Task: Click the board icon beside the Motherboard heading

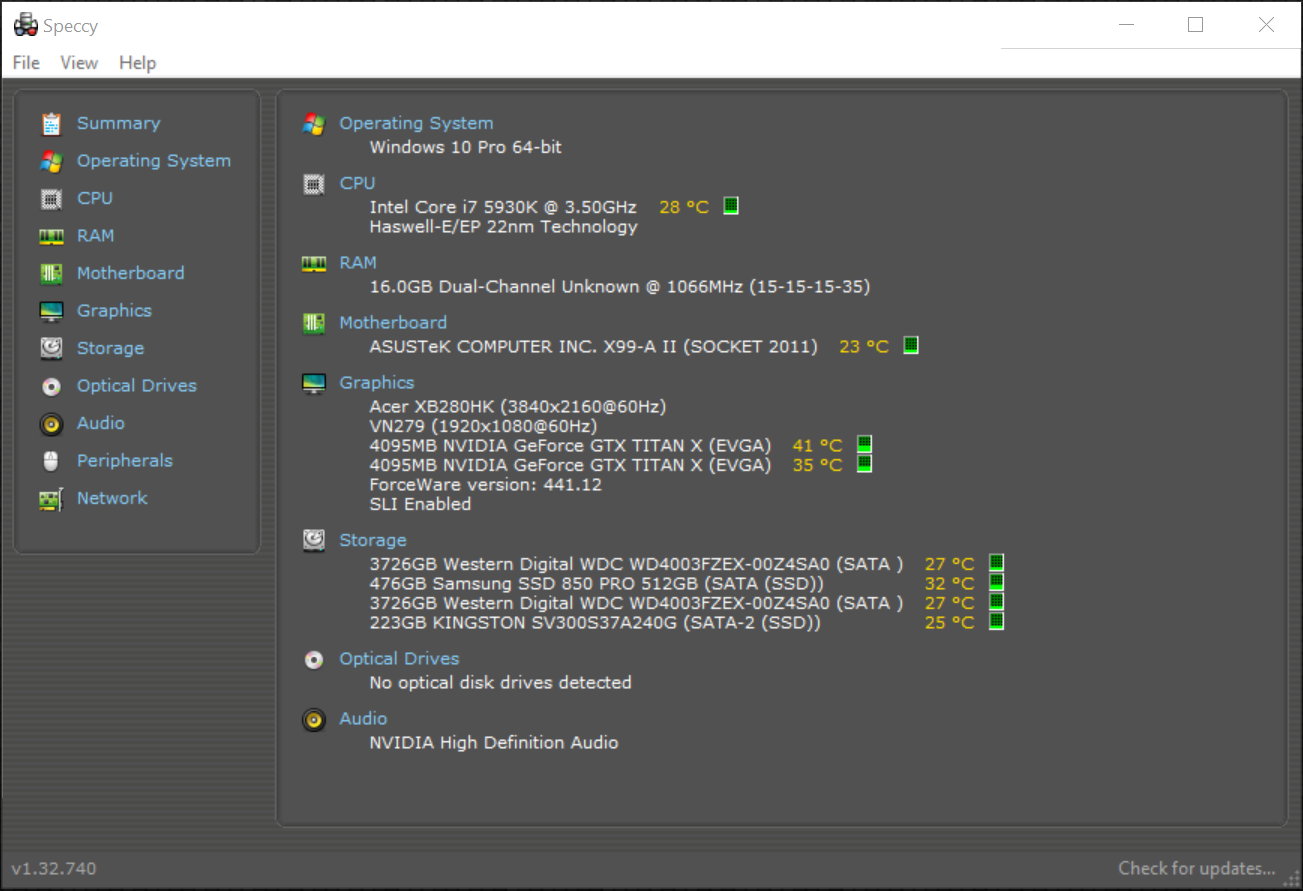Action: point(314,323)
